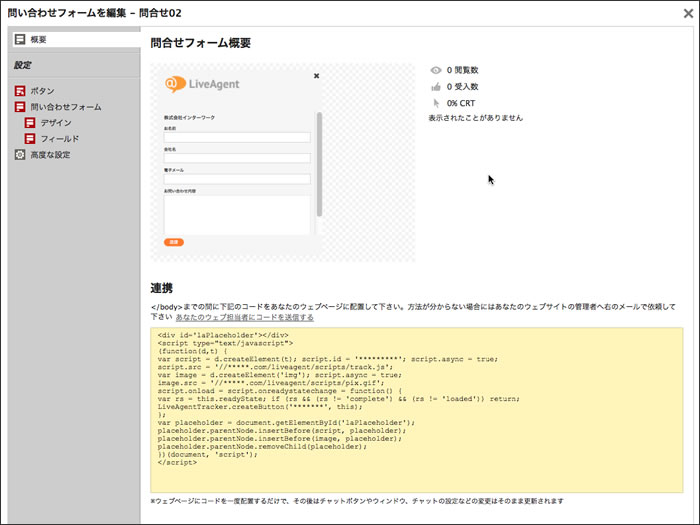
Task: Click 株式会社インターワーク text in preview
Action: 189,117
